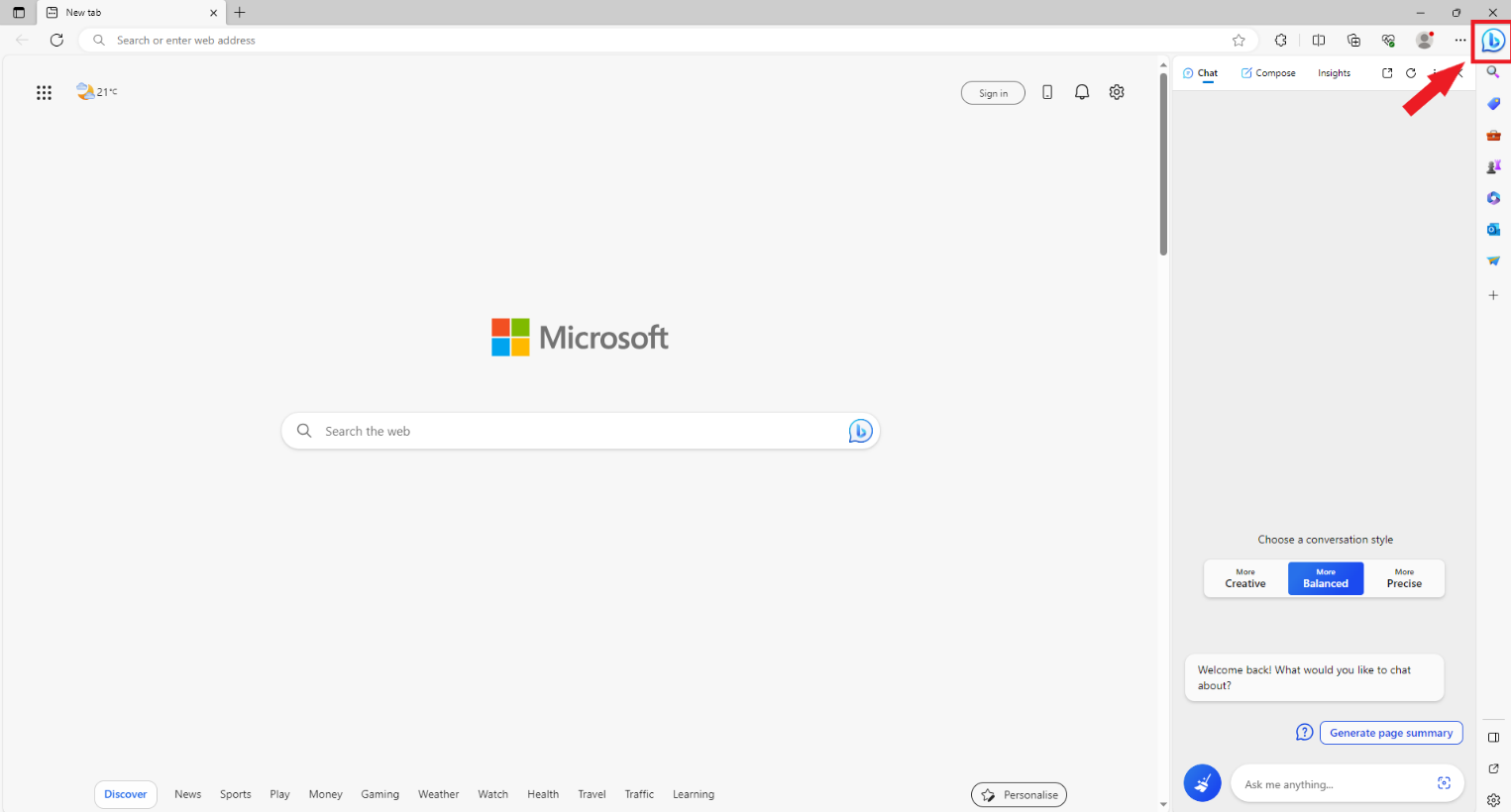
Task: Select the Sports feed tab
Action: 235,794
